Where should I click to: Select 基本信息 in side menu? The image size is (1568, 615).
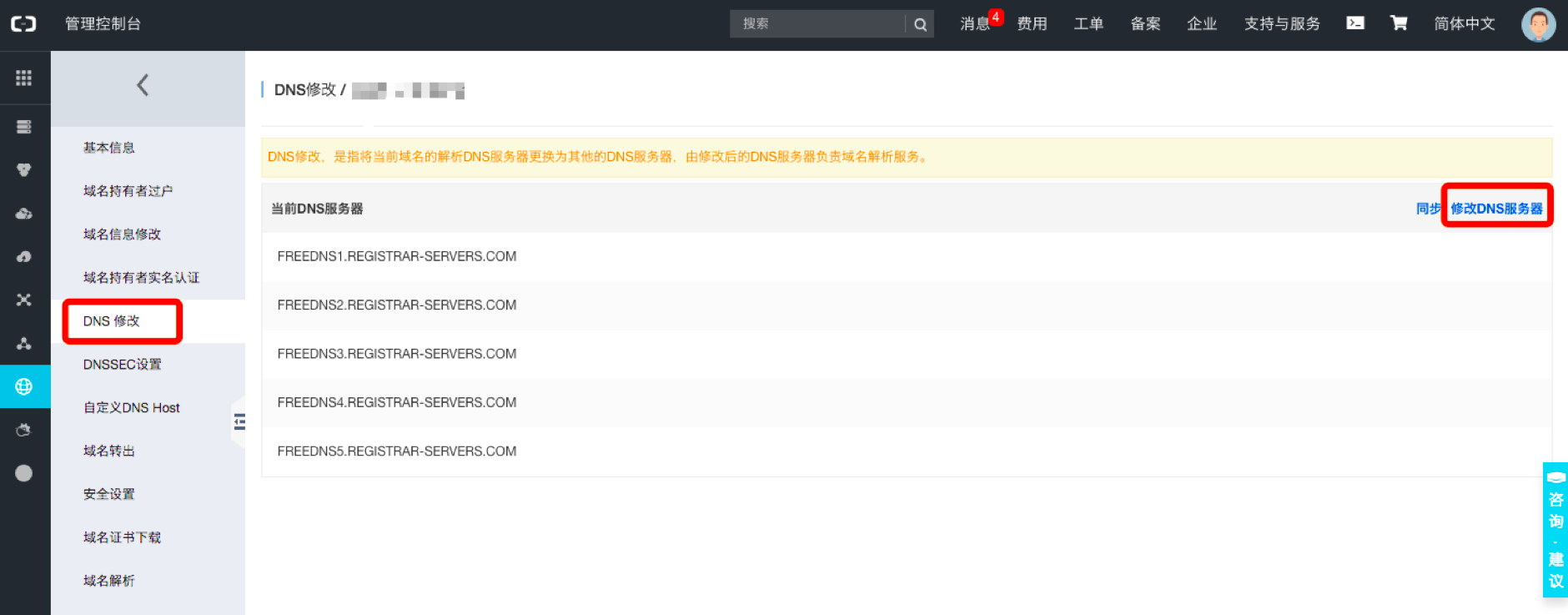109,148
